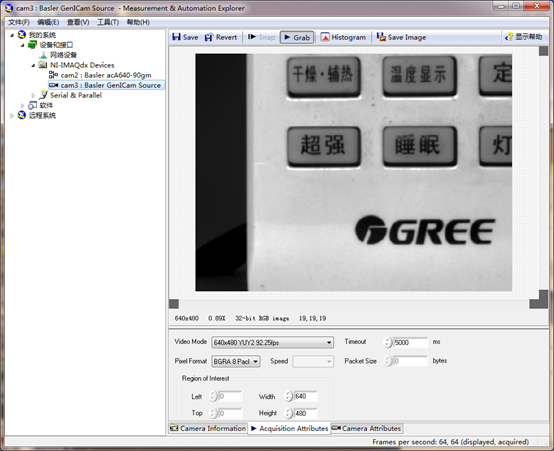
Task: Click the 远程系统 globe icon
Action: pos(22,115)
